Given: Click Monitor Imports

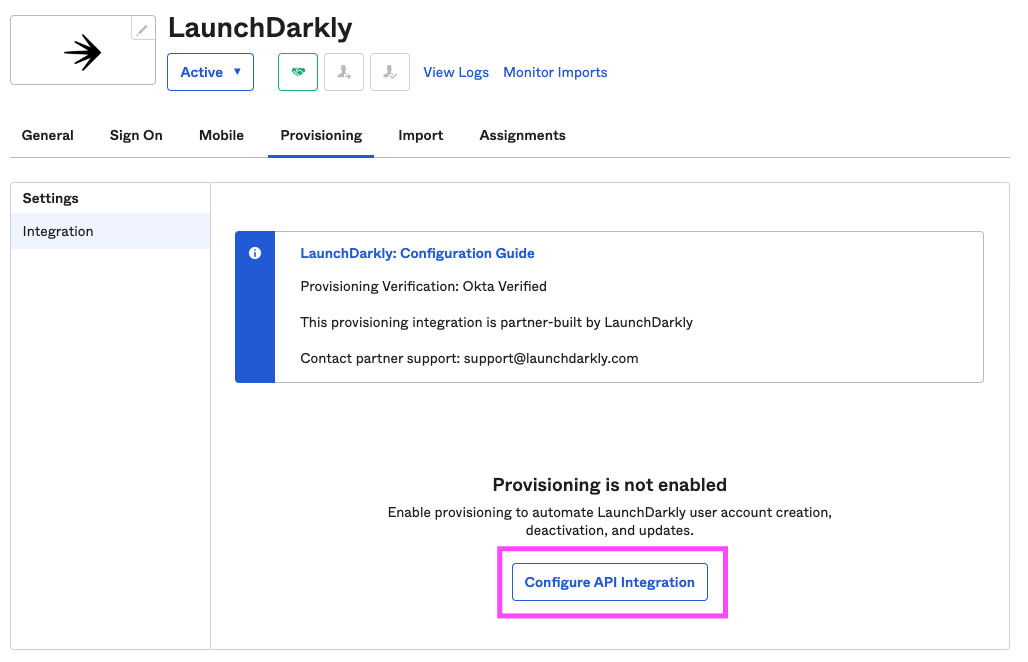Looking at the screenshot, I should click(555, 71).
